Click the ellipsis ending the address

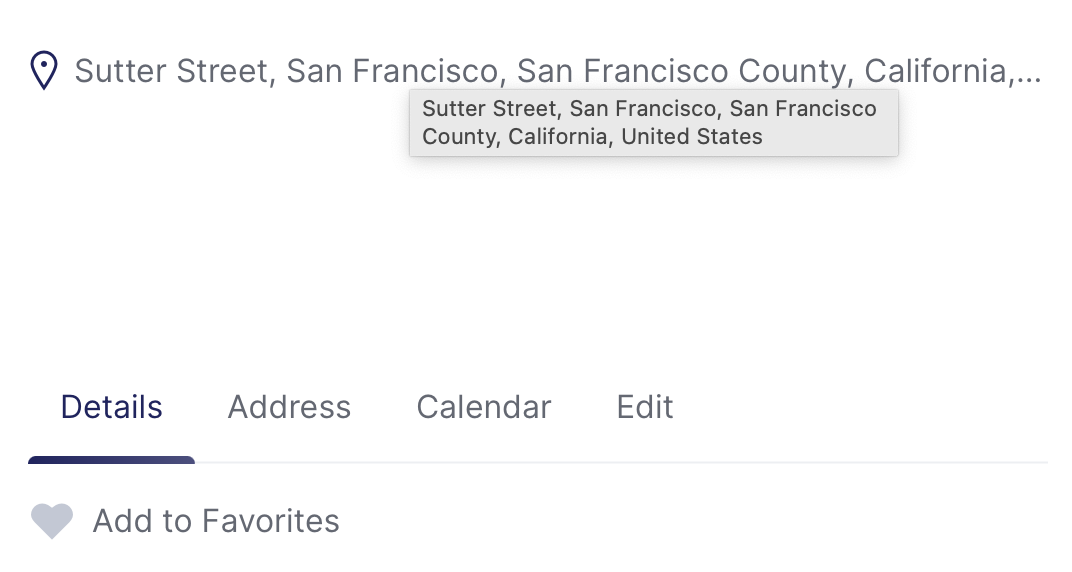[1029, 79]
